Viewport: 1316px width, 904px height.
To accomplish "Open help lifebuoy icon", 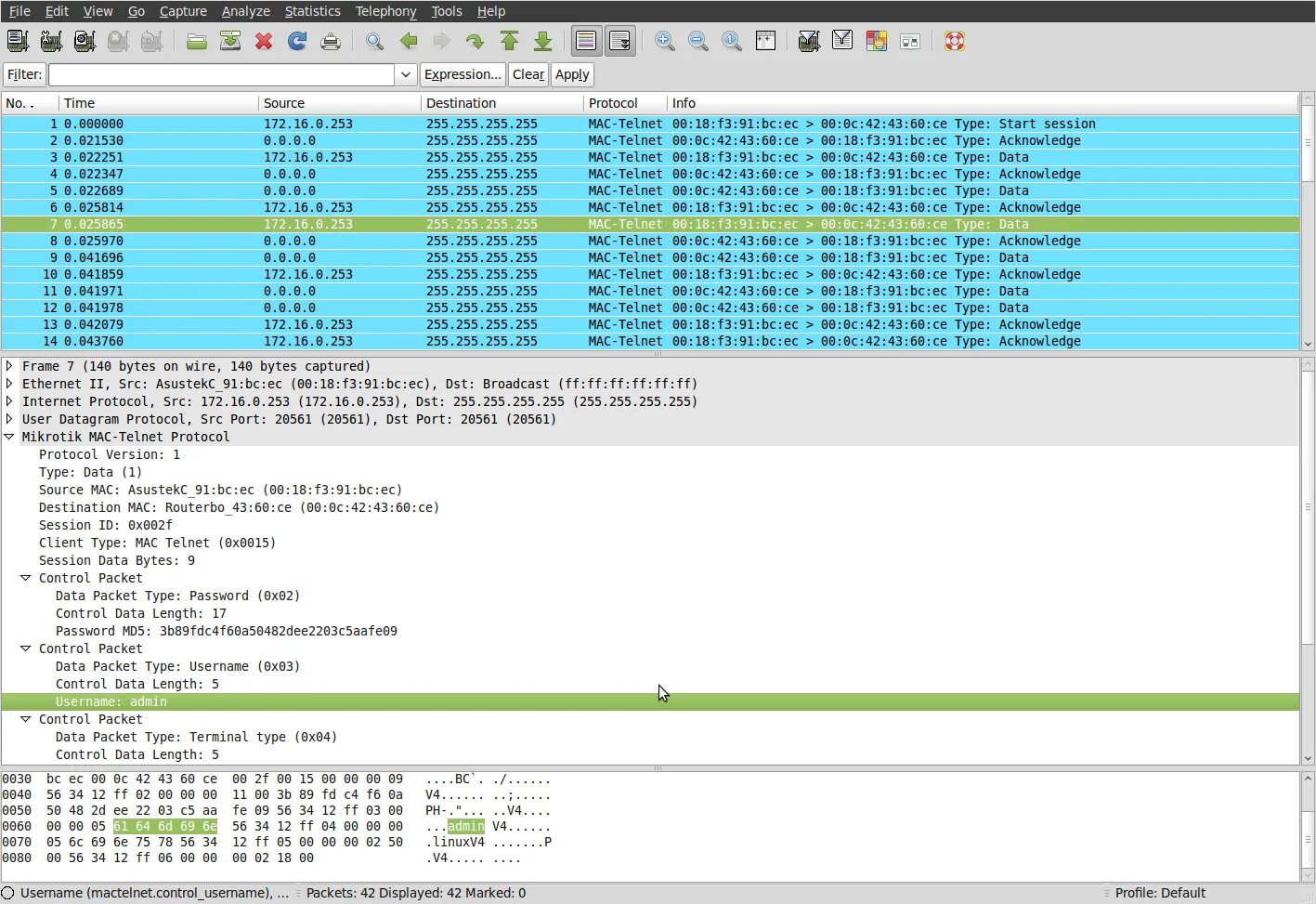I will 954,41.
